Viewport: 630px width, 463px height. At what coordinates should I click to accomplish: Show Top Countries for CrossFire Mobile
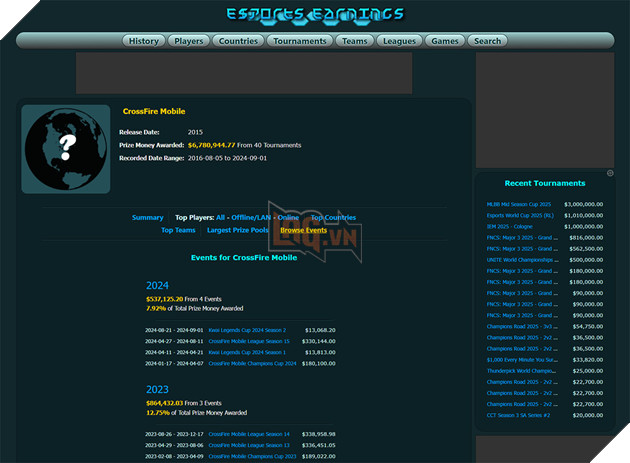point(333,217)
